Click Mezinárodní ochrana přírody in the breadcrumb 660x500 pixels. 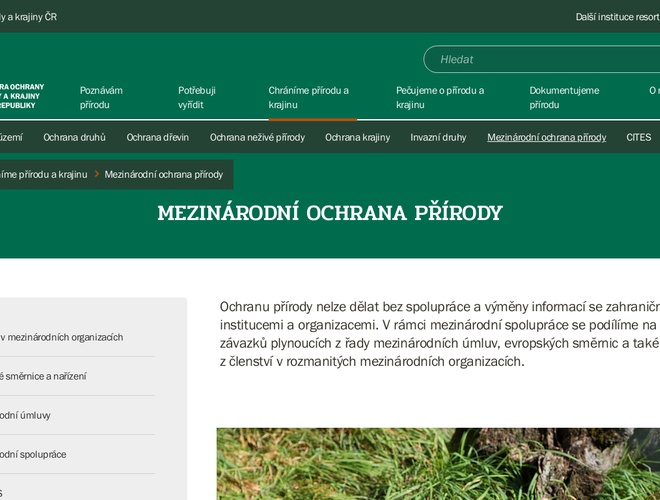coord(163,174)
